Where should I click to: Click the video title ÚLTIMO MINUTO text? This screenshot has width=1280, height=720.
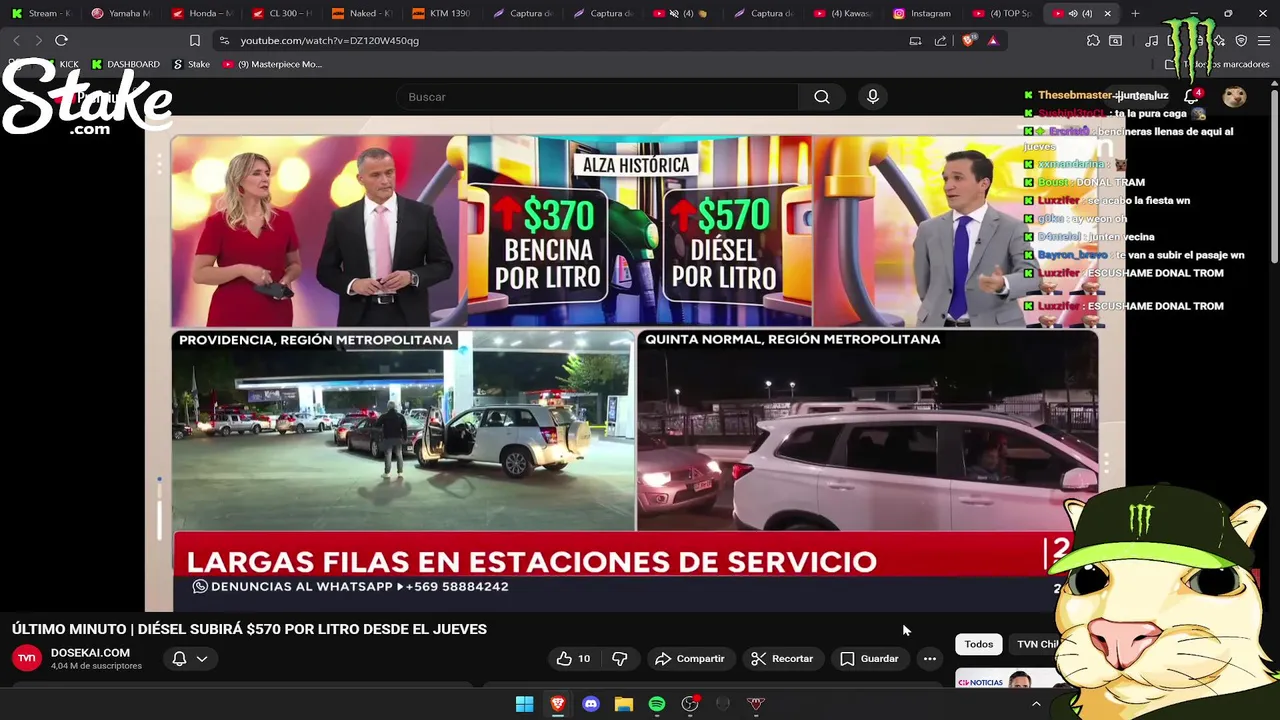coord(249,629)
